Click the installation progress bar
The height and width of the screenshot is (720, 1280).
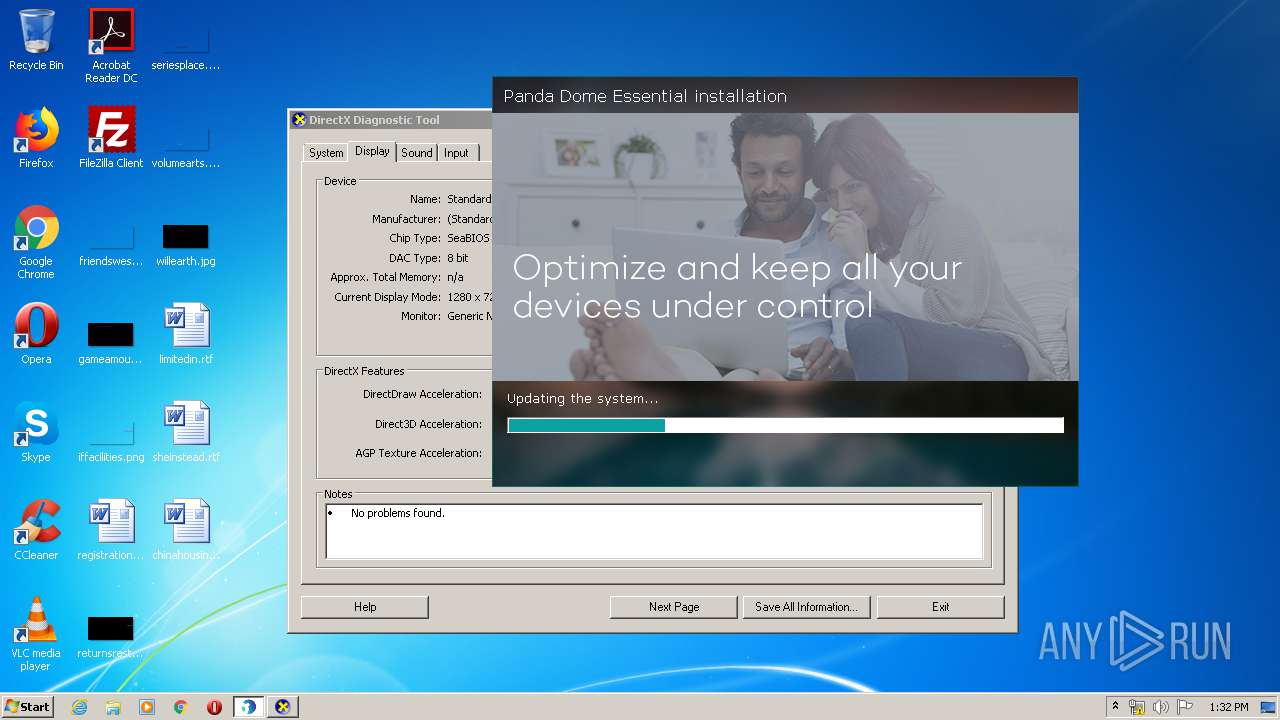click(x=785, y=425)
